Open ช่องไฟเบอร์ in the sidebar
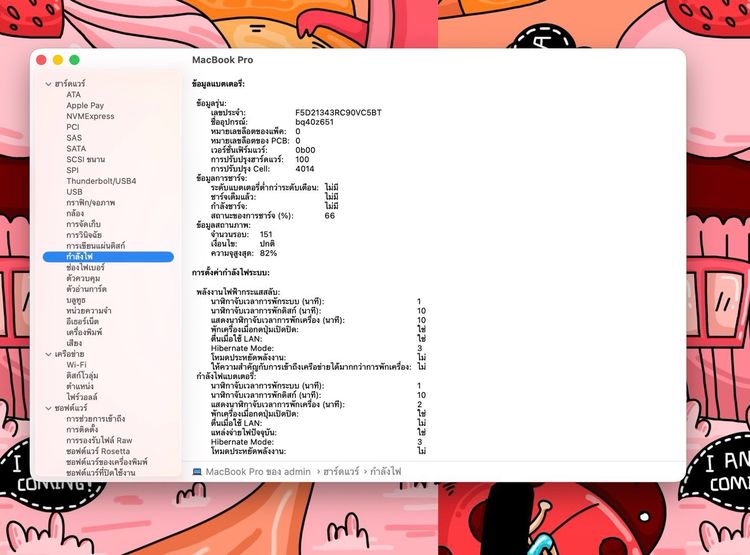The image size is (750, 555). point(85,267)
